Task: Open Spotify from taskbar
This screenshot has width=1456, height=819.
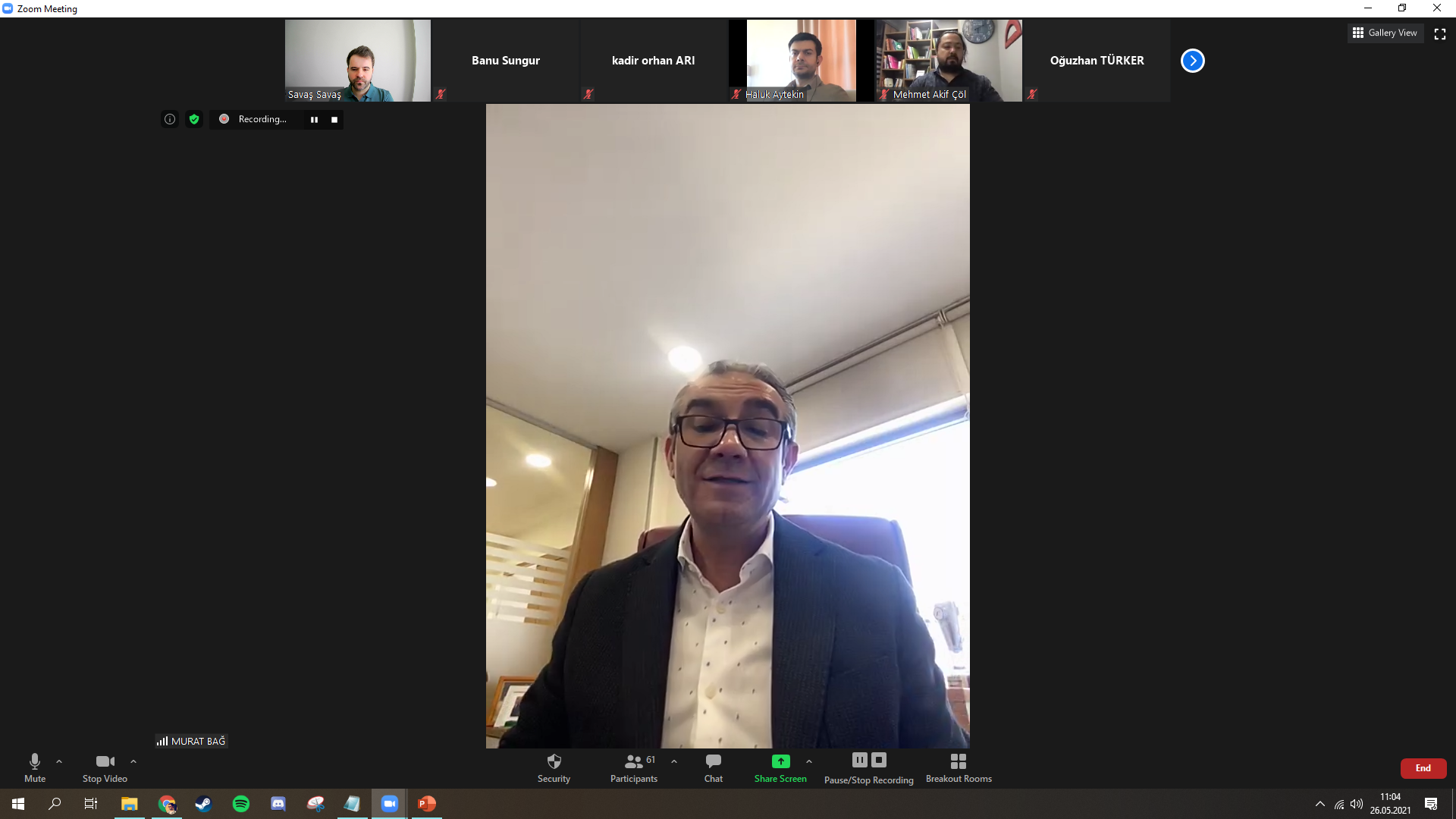Action: click(241, 804)
